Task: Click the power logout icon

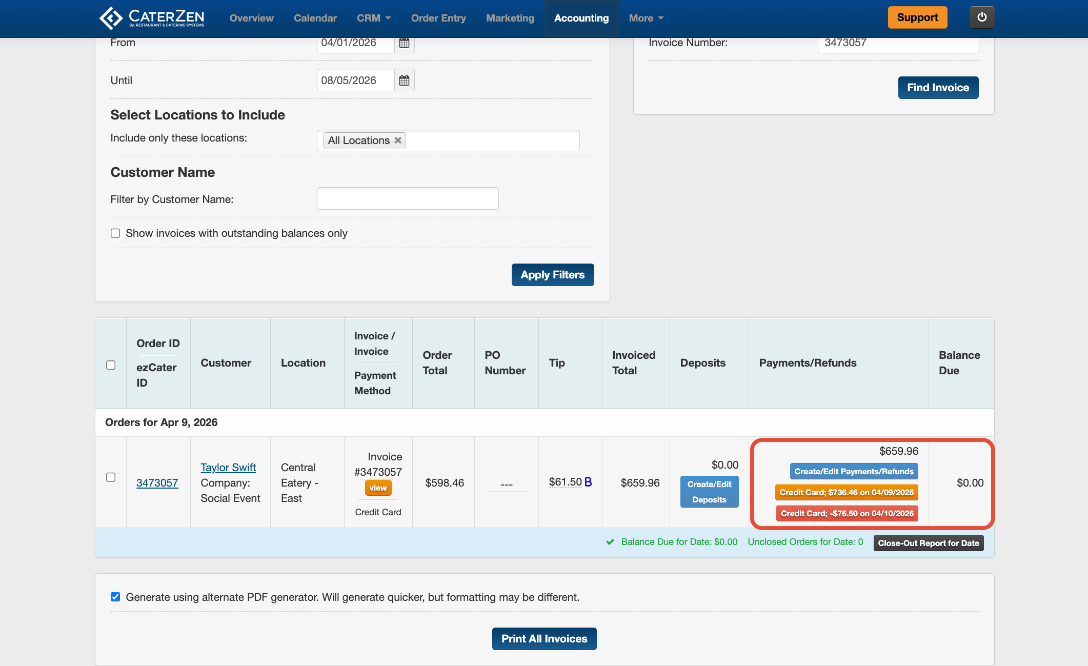Action: pos(982,17)
